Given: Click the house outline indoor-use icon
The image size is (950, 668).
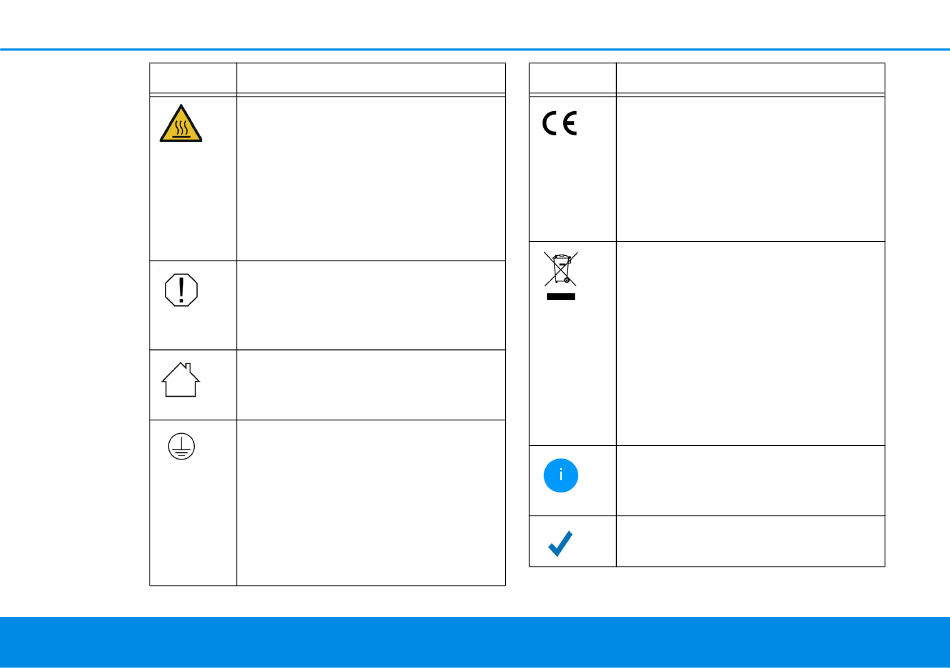Looking at the screenshot, I should pyautogui.click(x=181, y=380).
